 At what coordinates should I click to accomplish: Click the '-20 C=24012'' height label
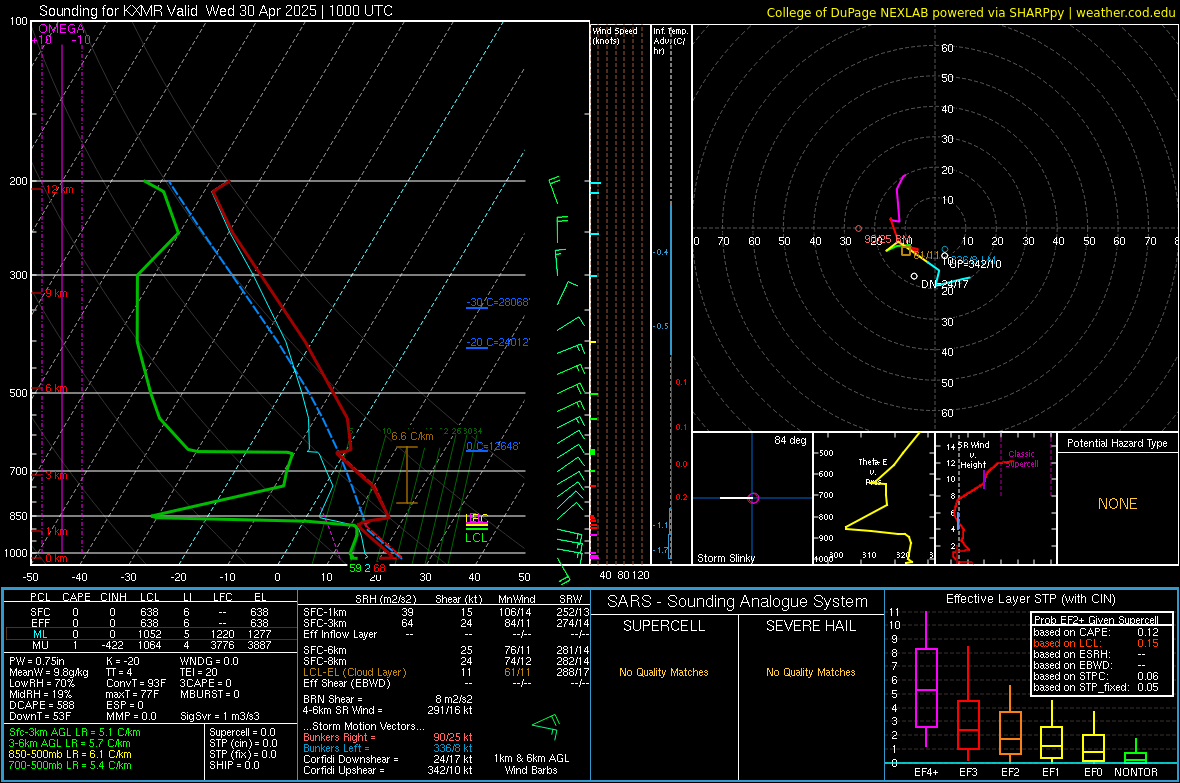coord(498,343)
